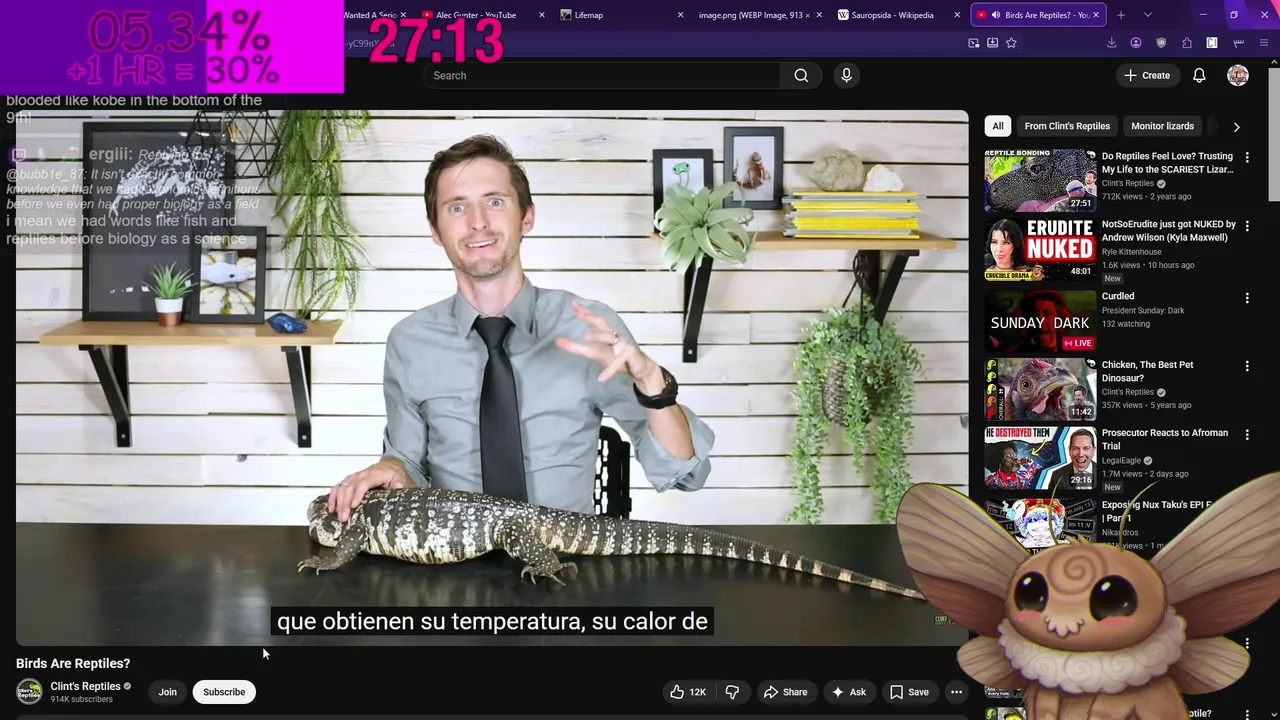Toggle the like thumbs-up button 12K
The width and height of the screenshot is (1280, 720).
(x=688, y=692)
